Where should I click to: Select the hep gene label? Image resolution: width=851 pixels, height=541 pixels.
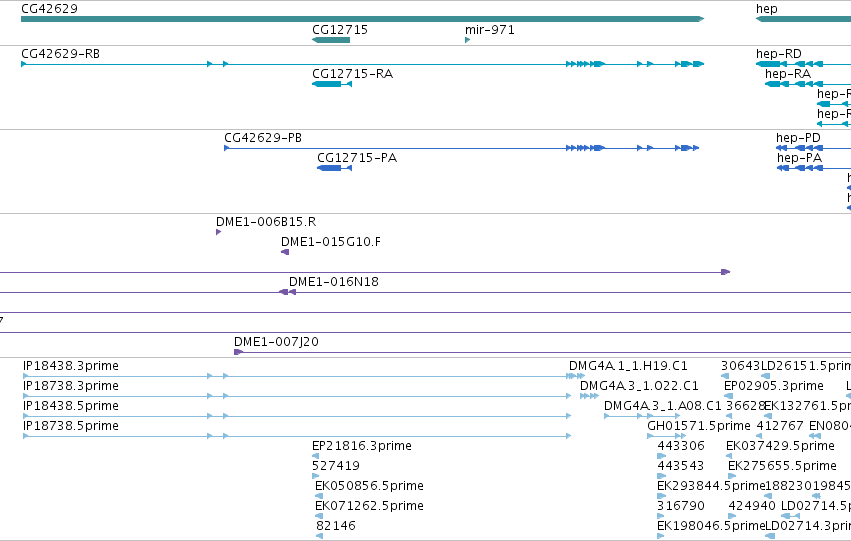[766, 9]
